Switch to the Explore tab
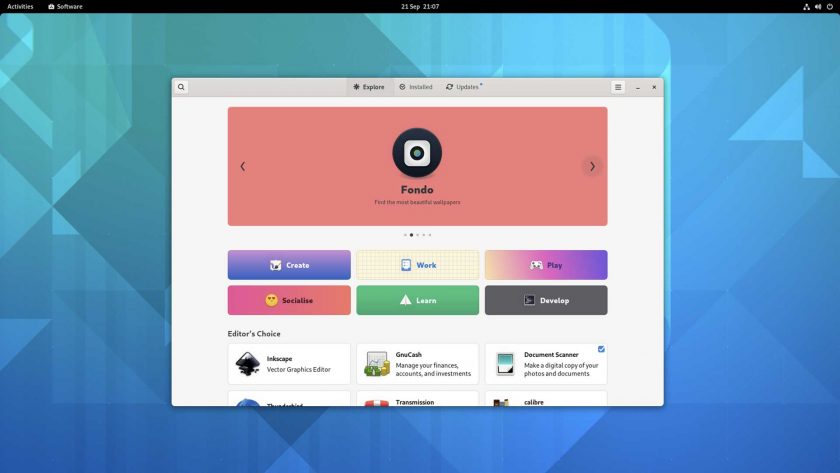The width and height of the screenshot is (840, 473). 369,87
